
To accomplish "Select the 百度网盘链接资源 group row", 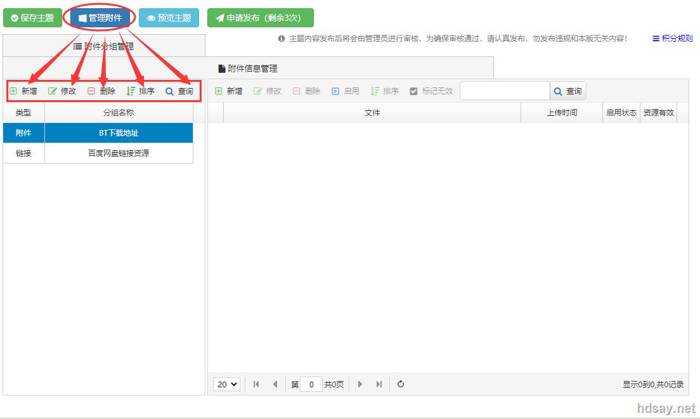I will pyautogui.click(x=98, y=153).
